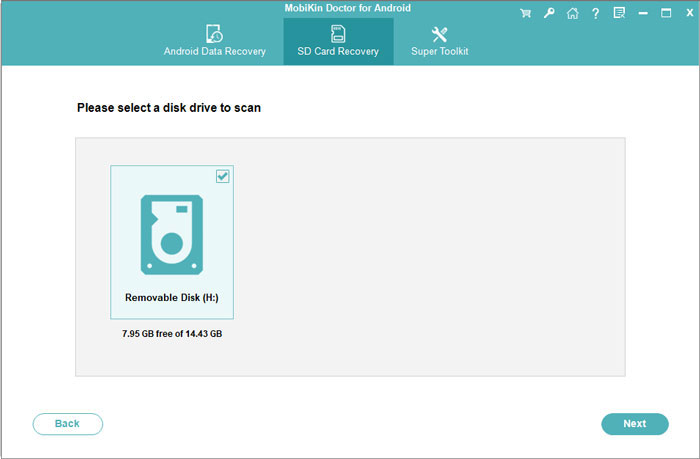Viewport: 700px width, 459px height.
Task: Click 'Please select a disk drive to scan' heading
Action: click(169, 108)
